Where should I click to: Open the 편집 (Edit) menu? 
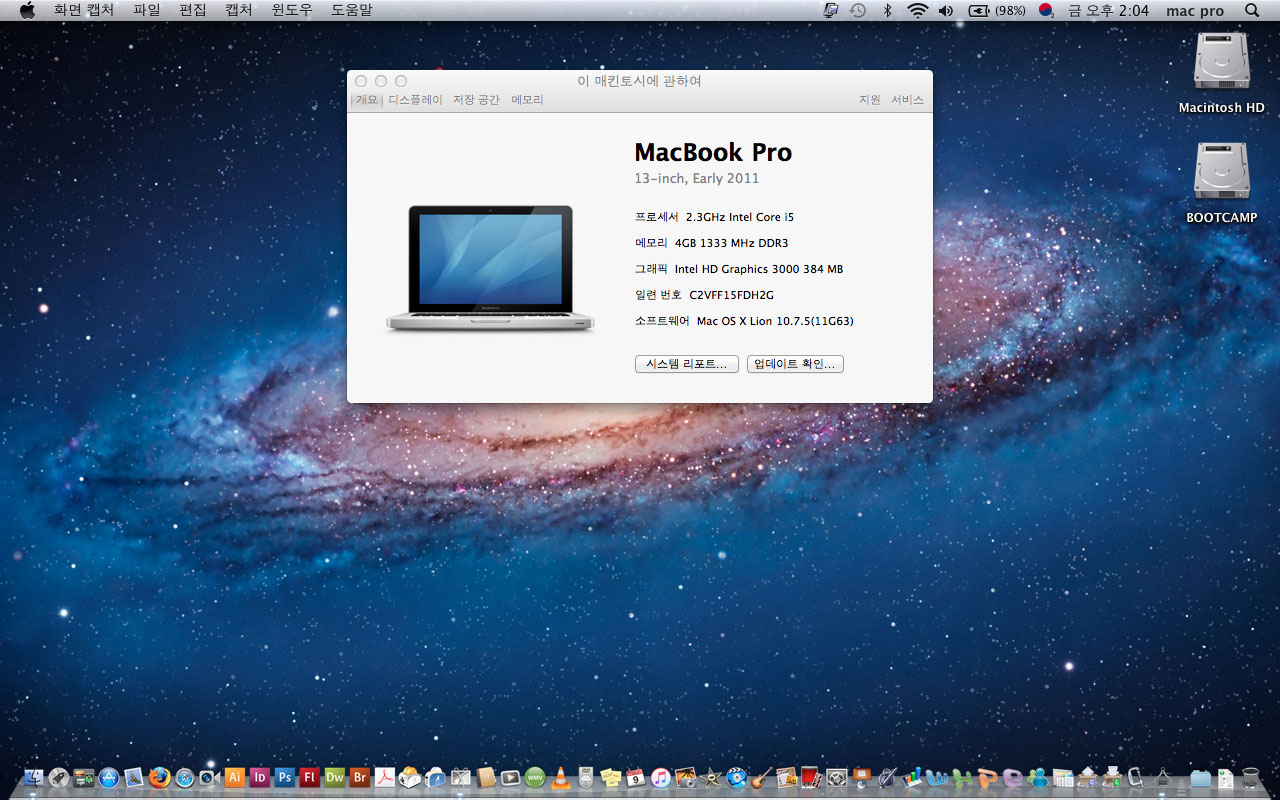coord(193,10)
